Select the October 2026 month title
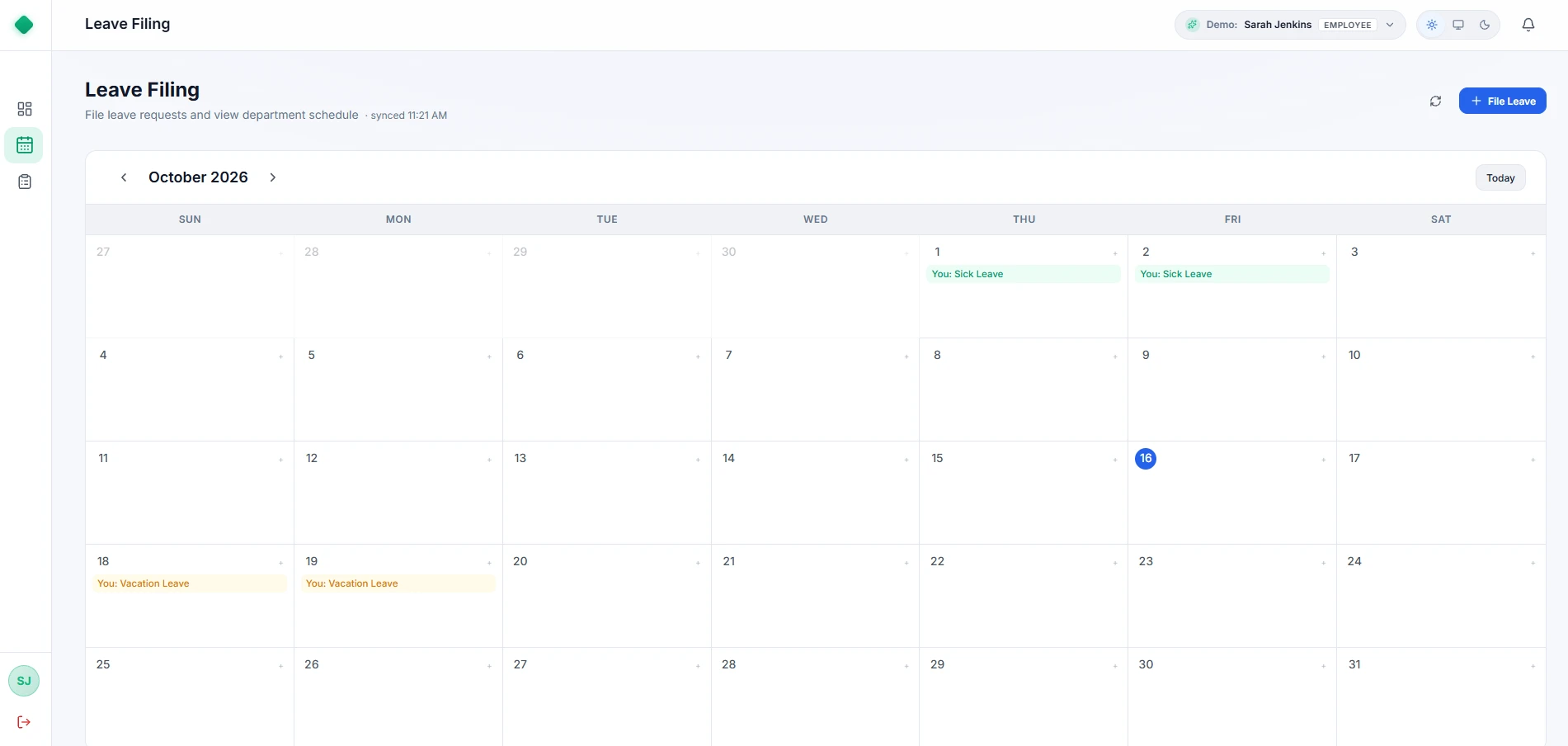This screenshot has width=1568, height=746. point(198,177)
